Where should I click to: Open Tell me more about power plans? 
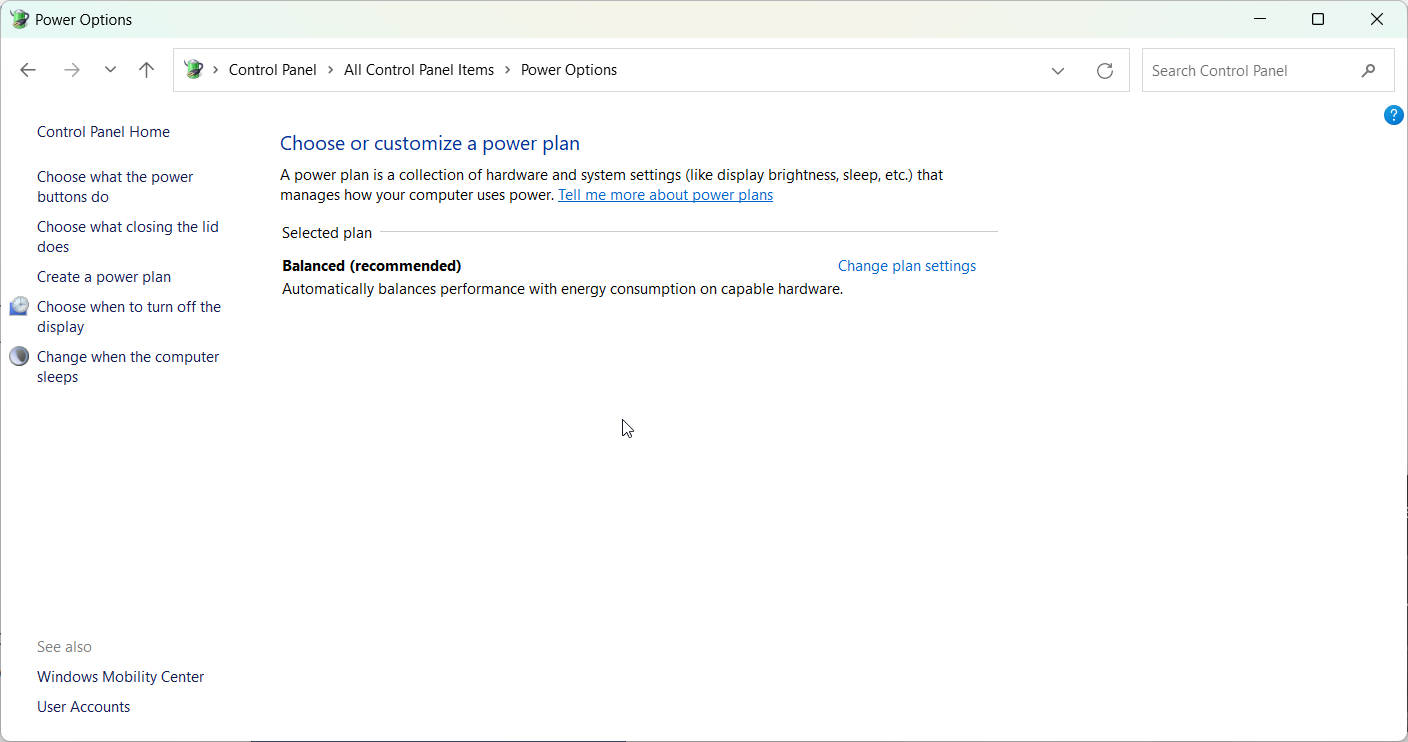[665, 195]
